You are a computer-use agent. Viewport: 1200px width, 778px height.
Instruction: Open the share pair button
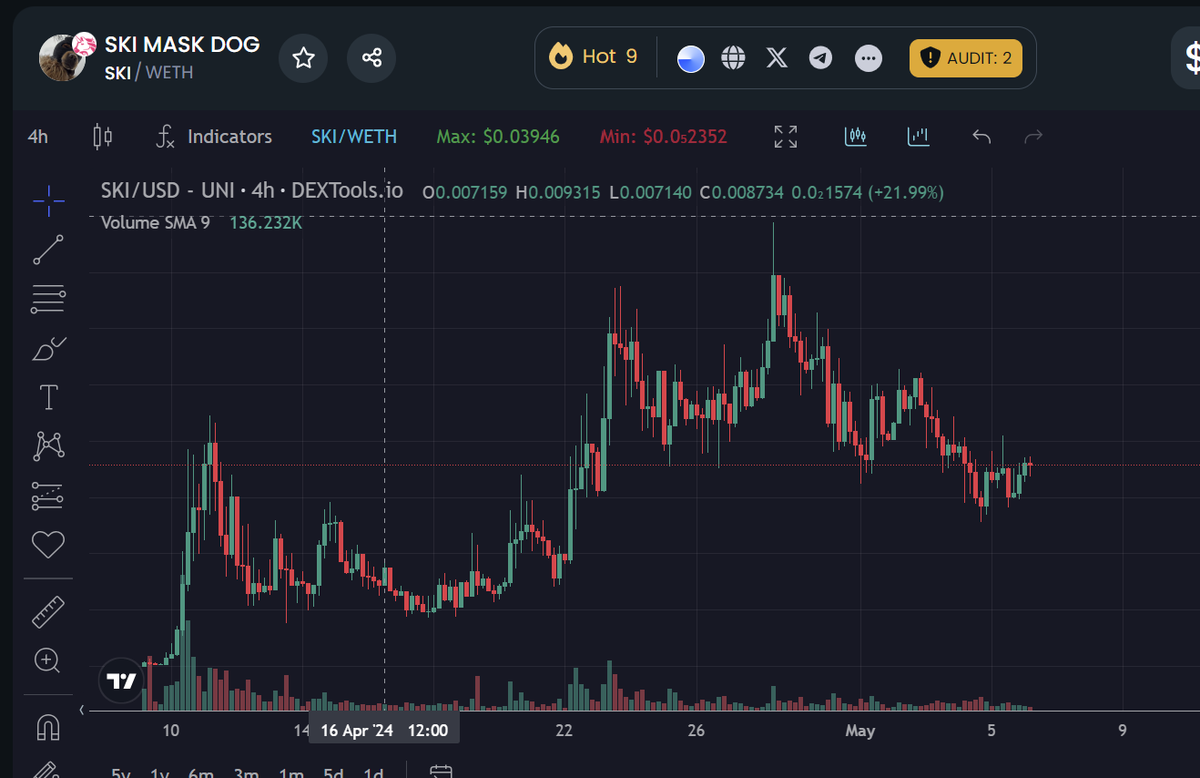point(371,58)
